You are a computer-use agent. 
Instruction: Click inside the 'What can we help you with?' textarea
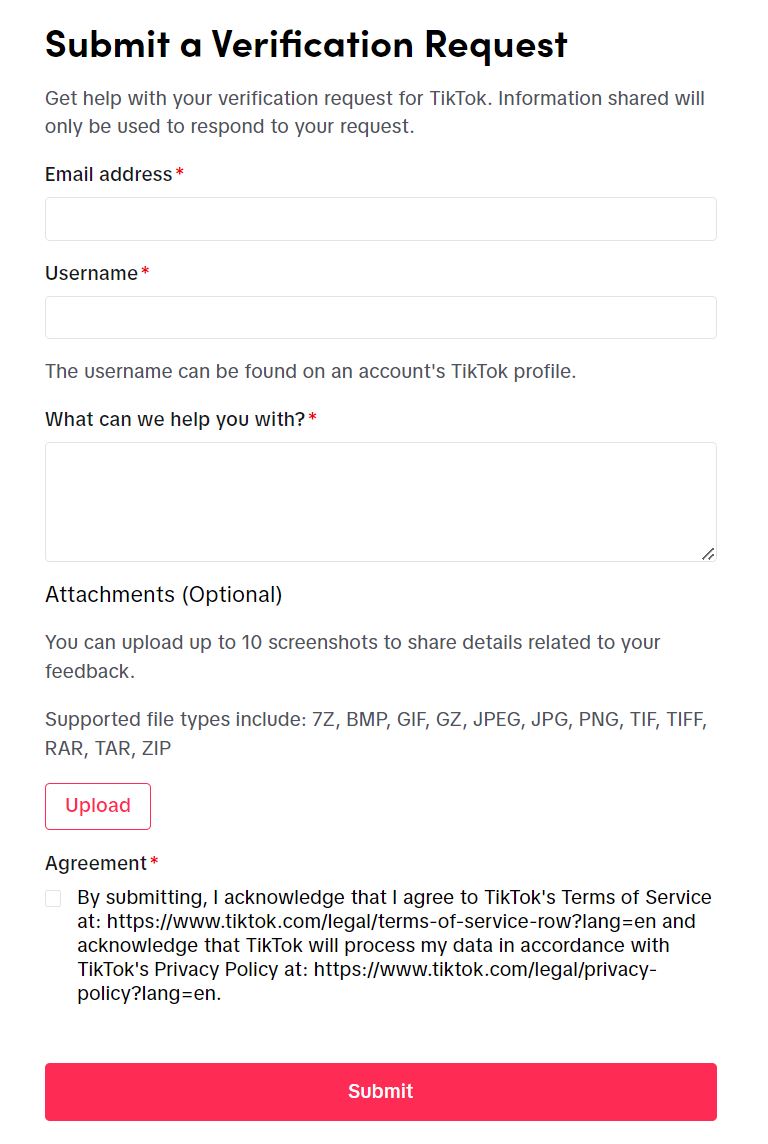(x=380, y=501)
